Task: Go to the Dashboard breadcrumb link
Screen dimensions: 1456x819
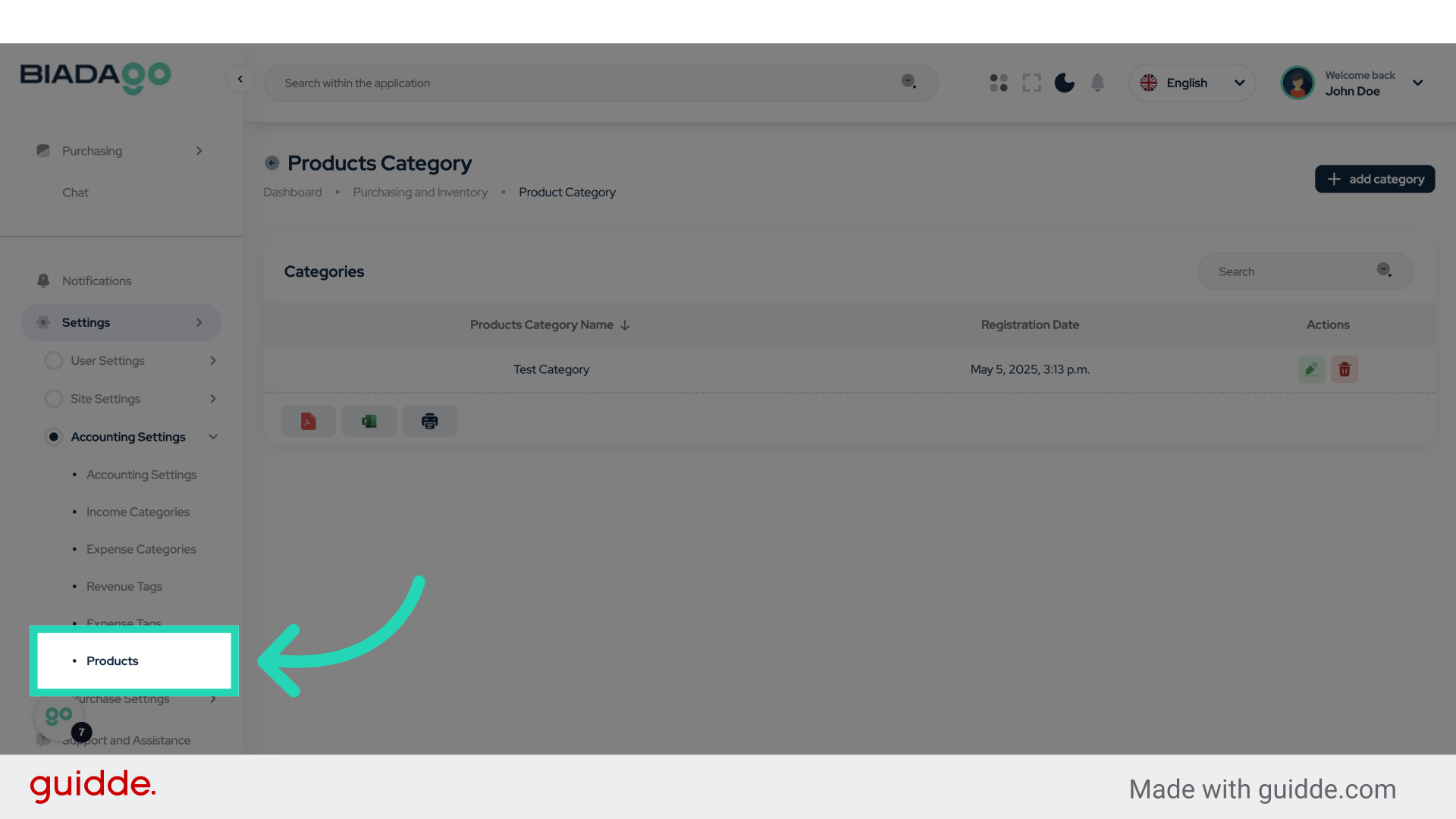Action: pos(293,193)
